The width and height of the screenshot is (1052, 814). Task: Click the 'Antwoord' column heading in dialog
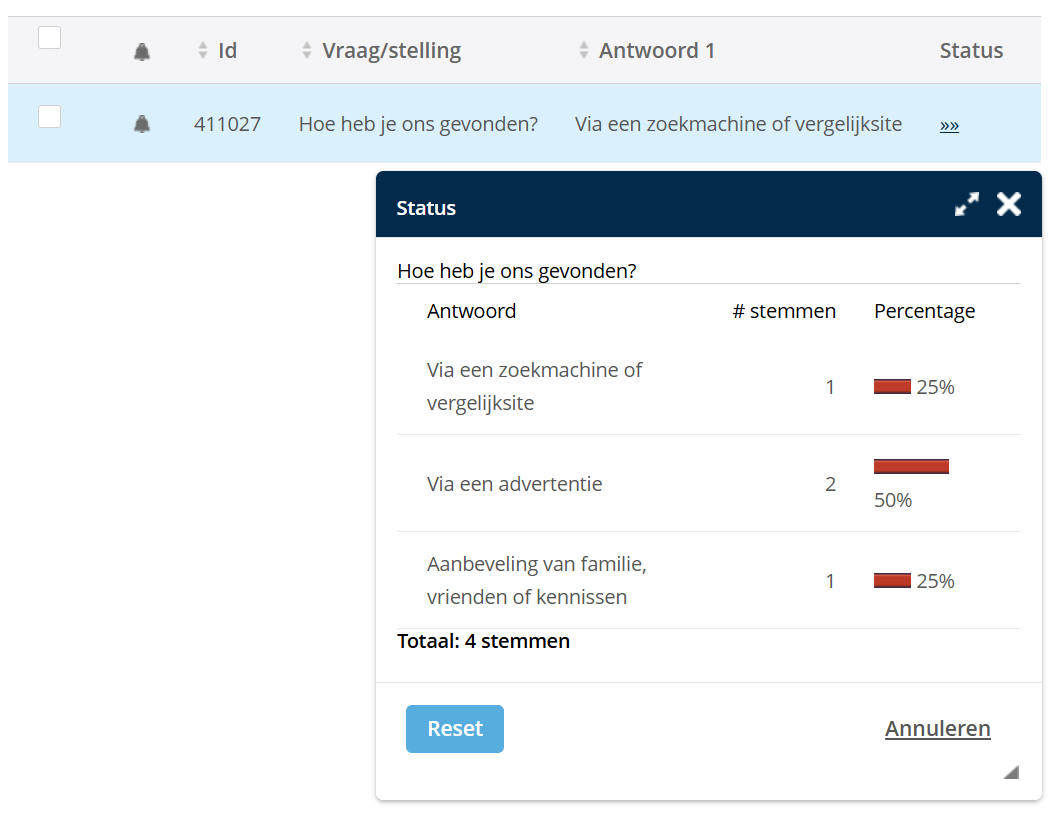pyautogui.click(x=472, y=311)
